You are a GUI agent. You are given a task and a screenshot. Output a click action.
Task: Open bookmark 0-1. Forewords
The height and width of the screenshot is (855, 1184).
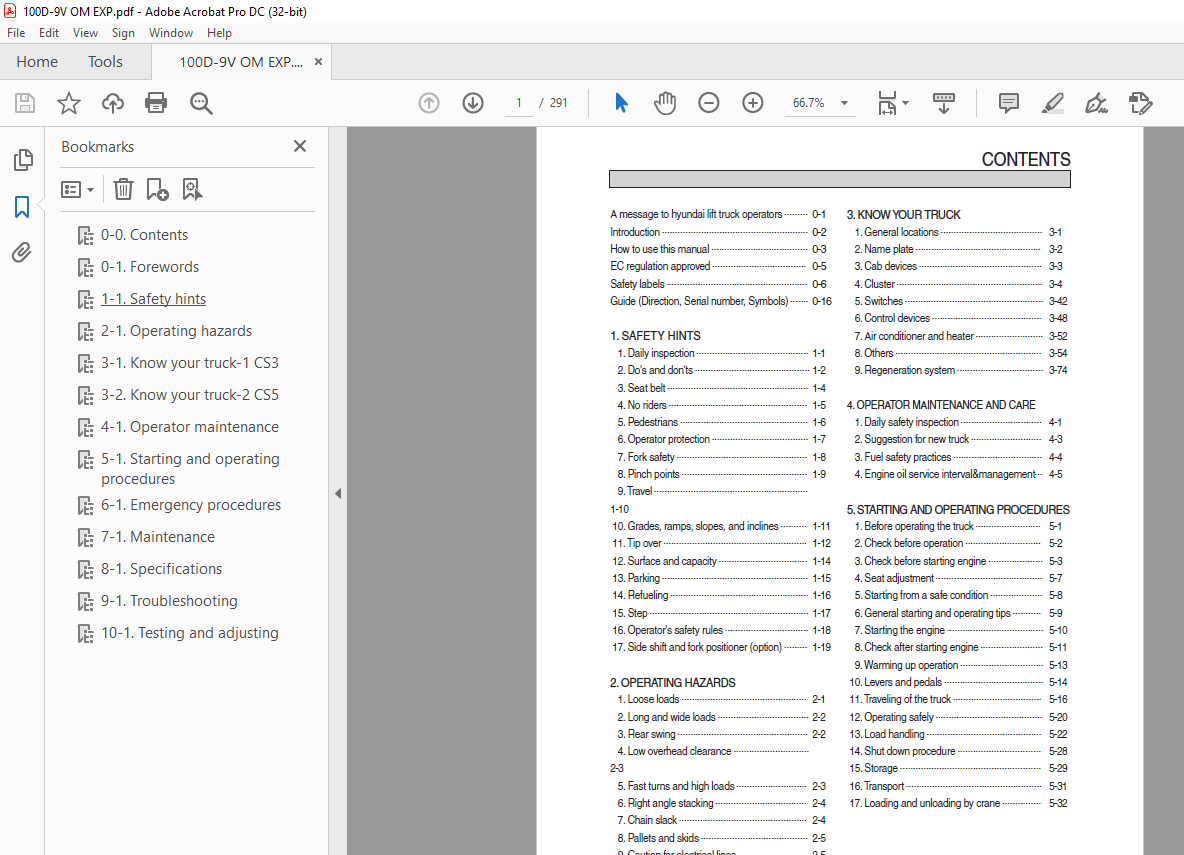[x=150, y=267]
